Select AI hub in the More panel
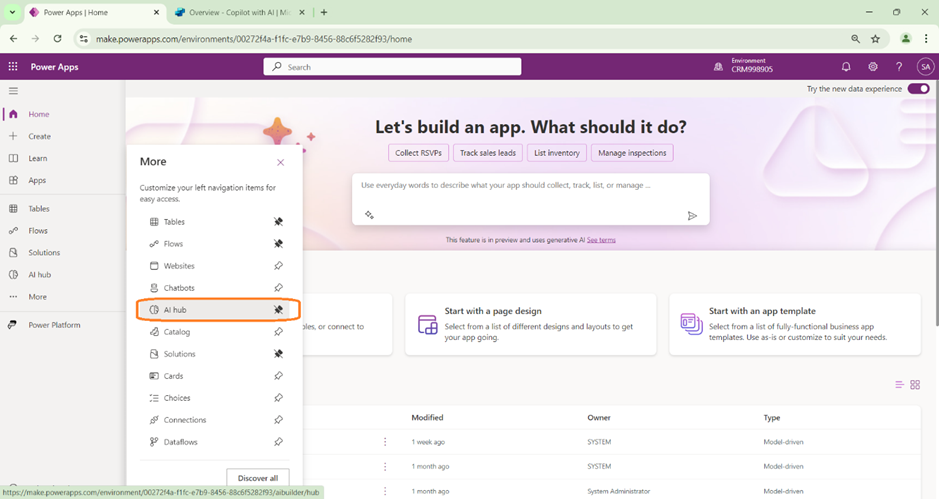The height and width of the screenshot is (499, 939). coord(176,310)
